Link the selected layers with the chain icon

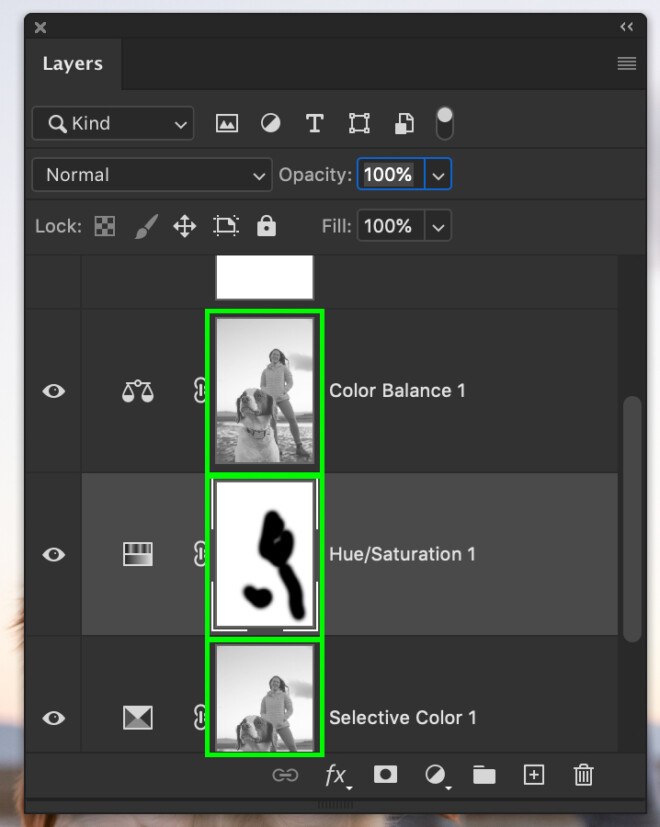coord(286,775)
